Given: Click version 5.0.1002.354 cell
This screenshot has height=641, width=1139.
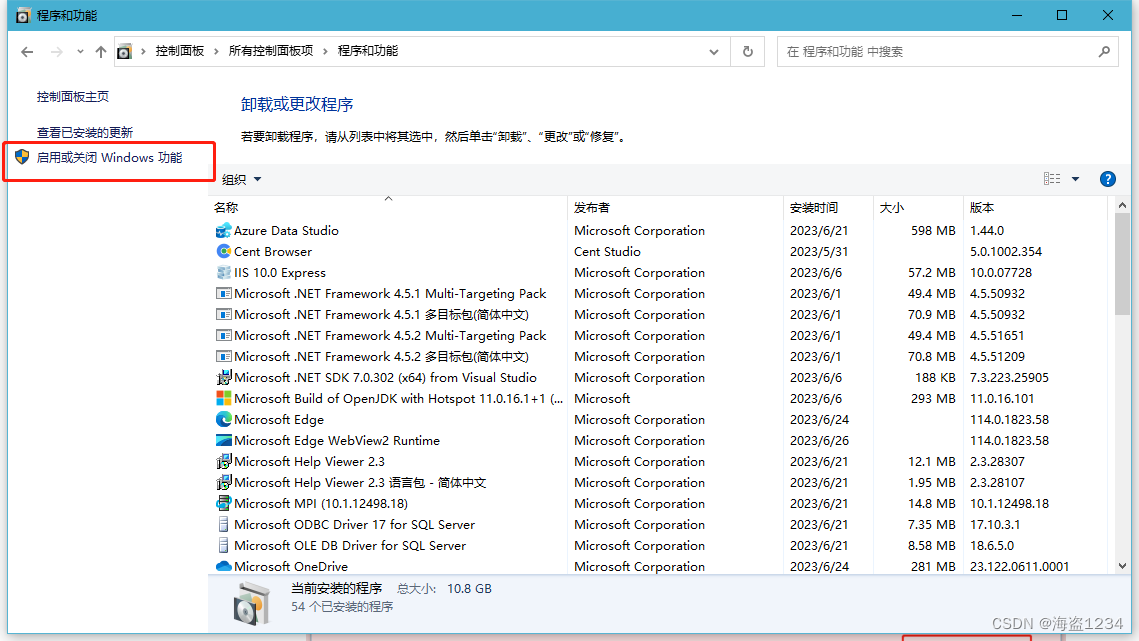Looking at the screenshot, I should click(x=1006, y=251).
